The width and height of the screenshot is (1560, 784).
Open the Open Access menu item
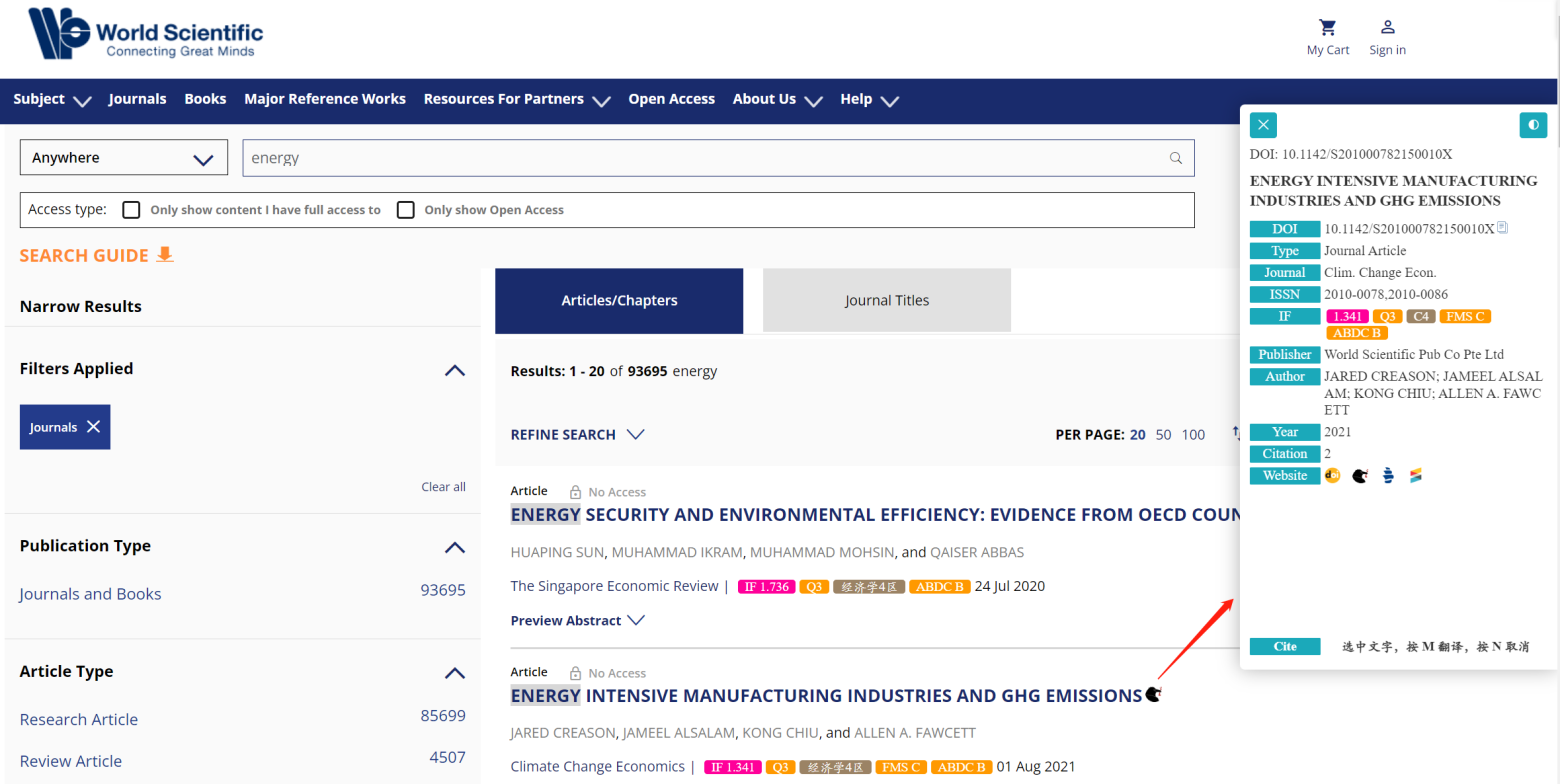click(x=671, y=99)
